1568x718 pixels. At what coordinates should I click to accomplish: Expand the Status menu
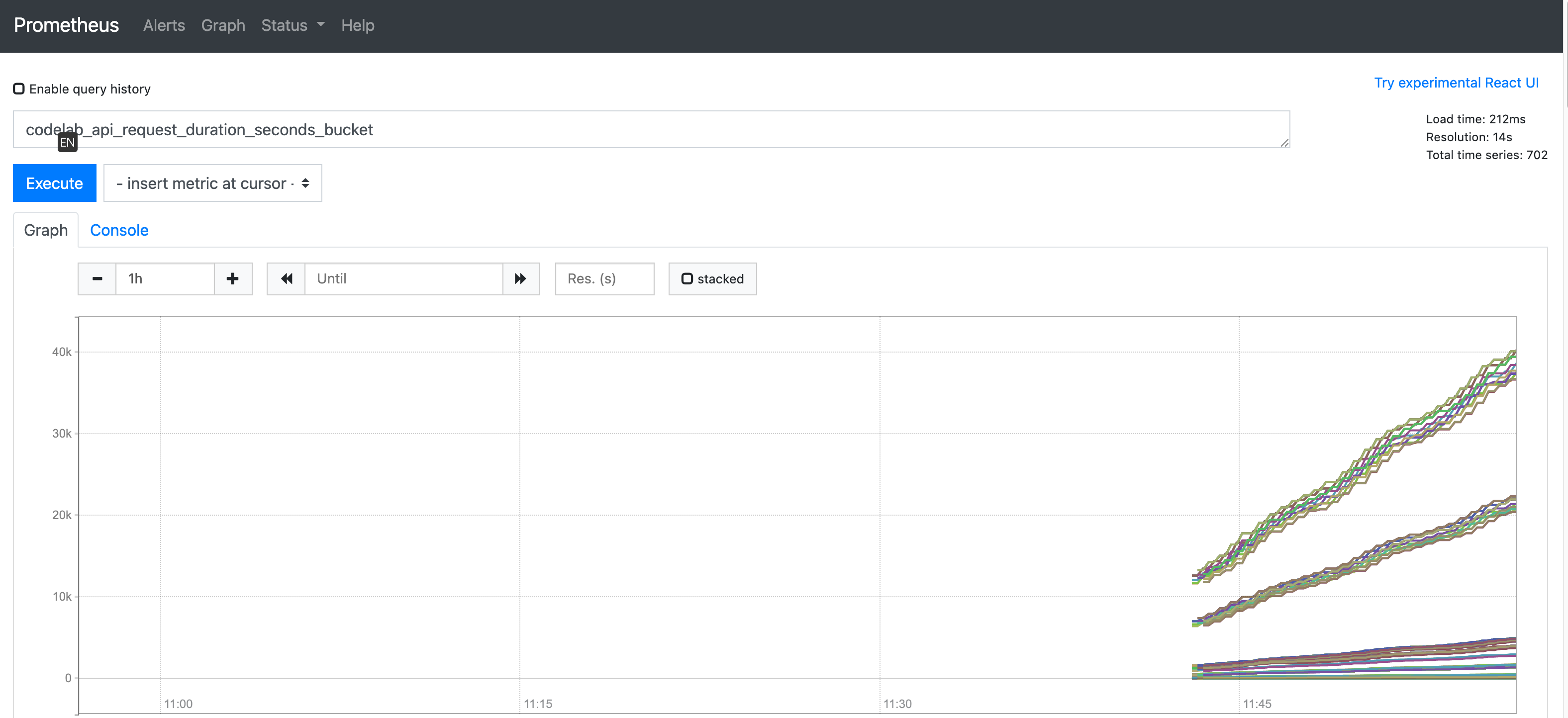(x=284, y=25)
